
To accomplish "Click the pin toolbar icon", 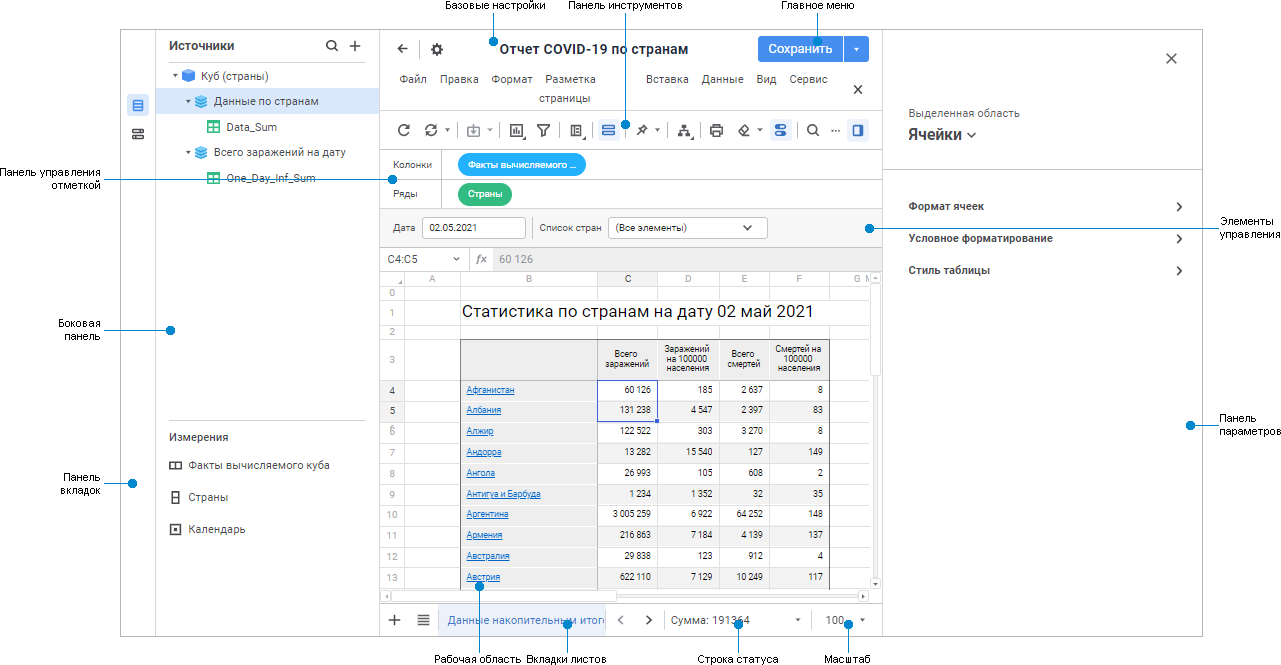I will (x=642, y=130).
